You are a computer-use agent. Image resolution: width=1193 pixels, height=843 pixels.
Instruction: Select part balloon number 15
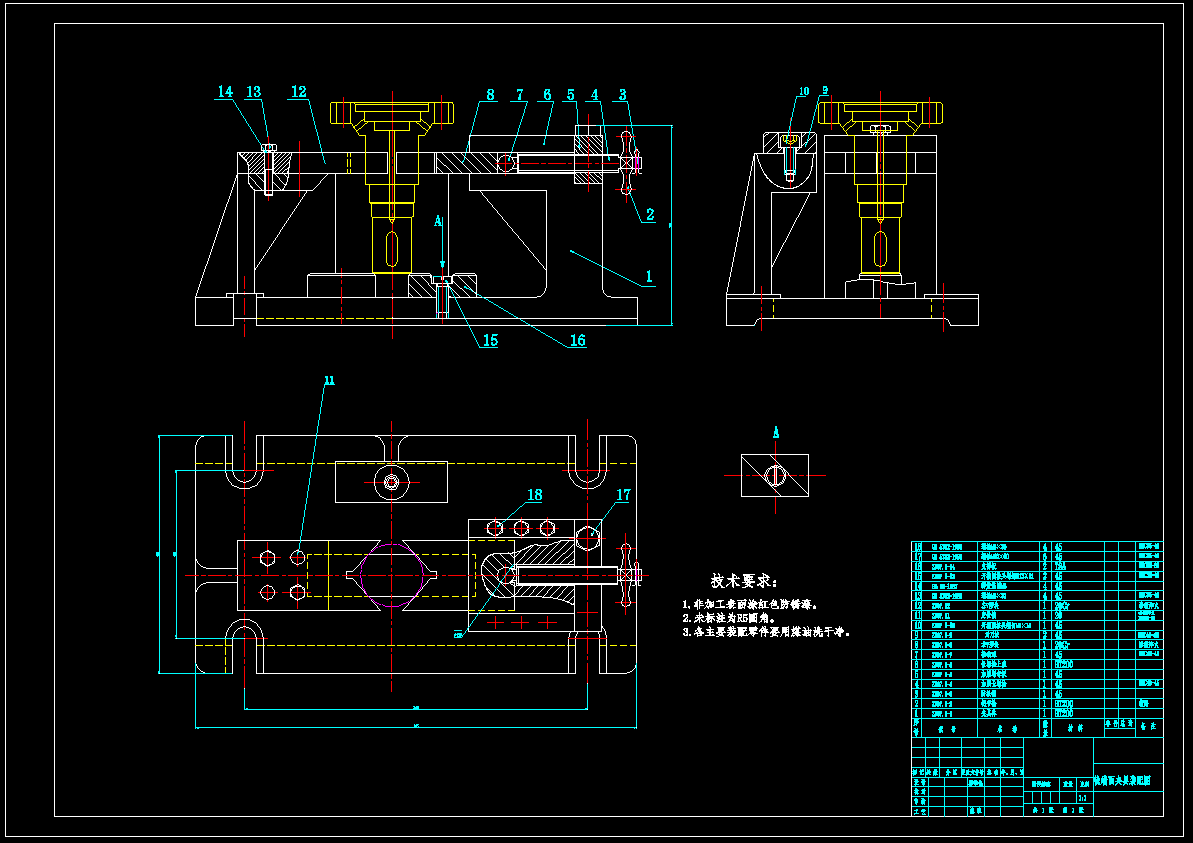pos(490,341)
